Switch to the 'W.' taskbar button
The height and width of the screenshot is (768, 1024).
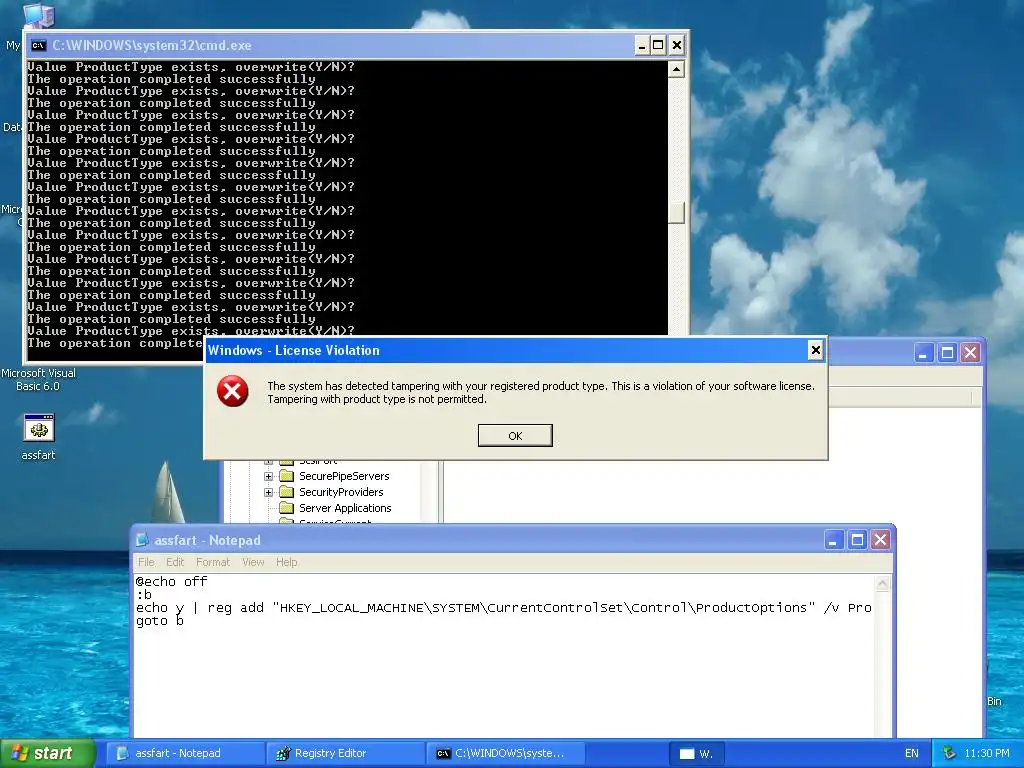coord(696,753)
